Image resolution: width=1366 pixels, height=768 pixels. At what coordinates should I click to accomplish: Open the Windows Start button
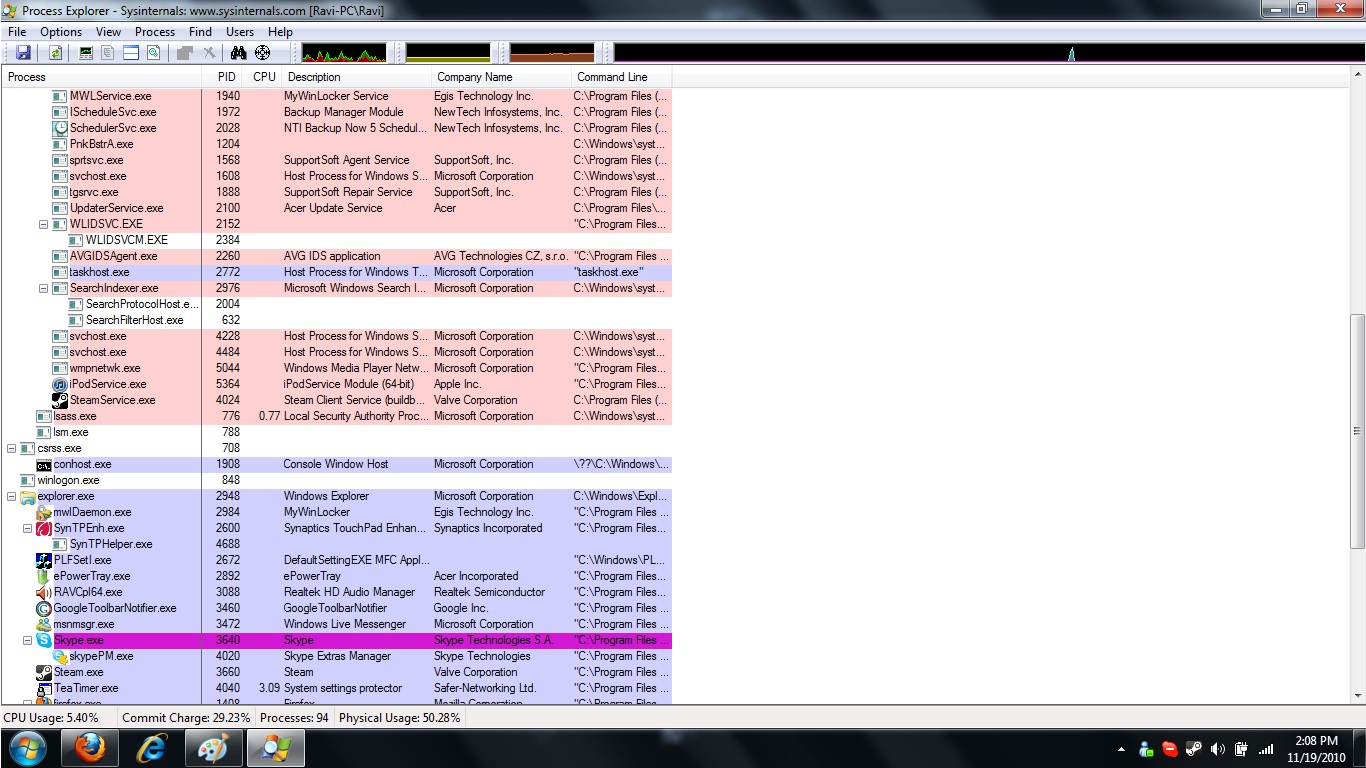(x=27, y=748)
